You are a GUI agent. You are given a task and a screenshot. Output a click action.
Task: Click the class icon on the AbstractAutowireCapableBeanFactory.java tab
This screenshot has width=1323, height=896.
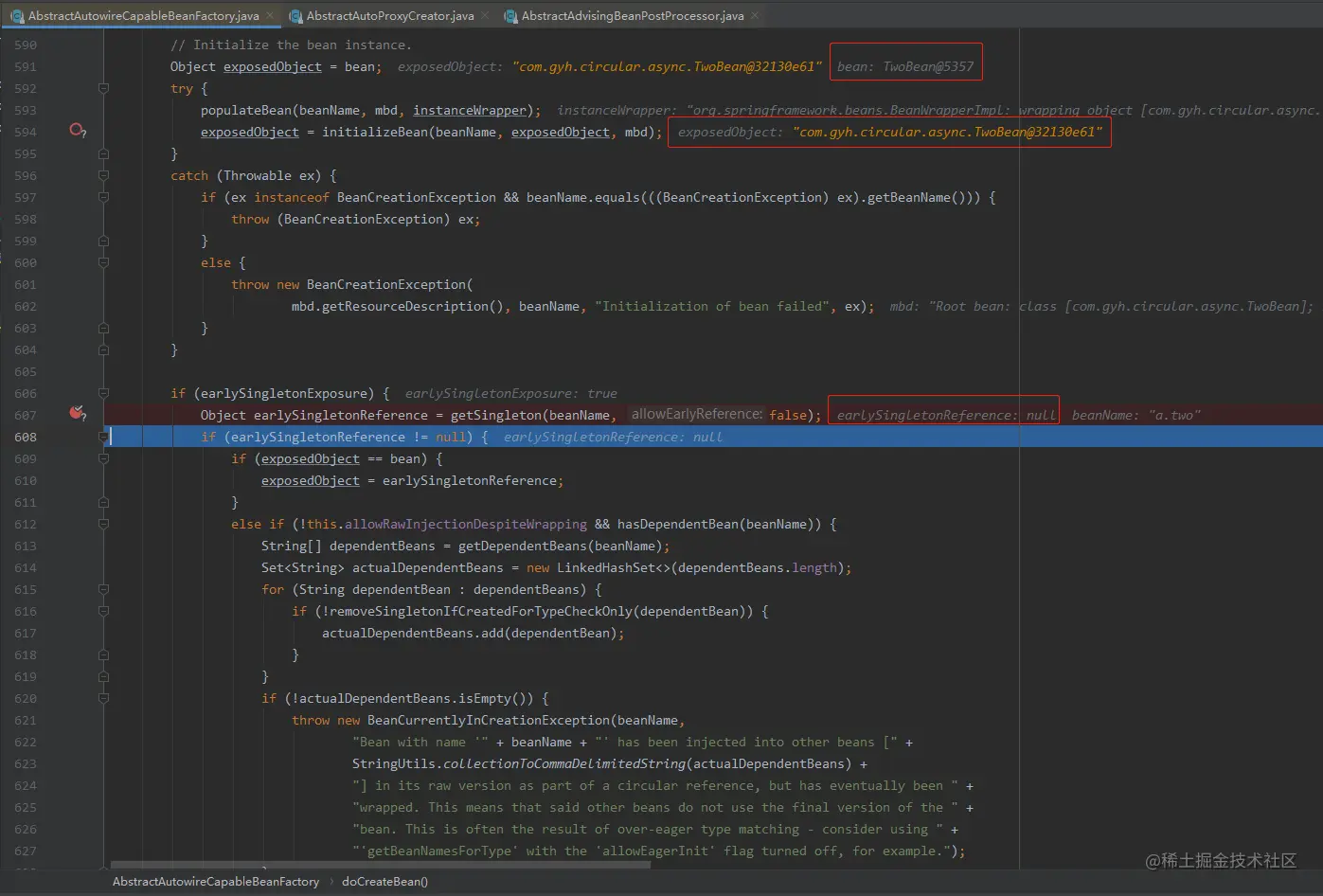[x=17, y=16]
